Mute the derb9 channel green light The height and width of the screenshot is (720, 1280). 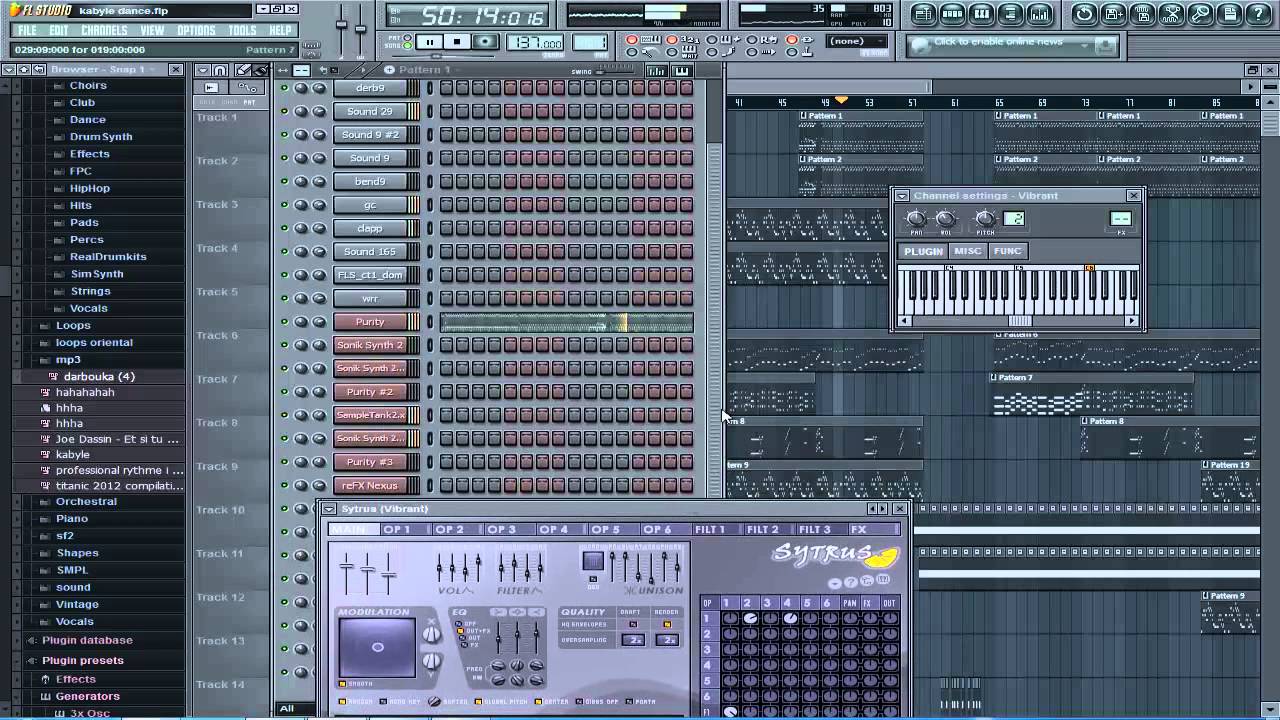tap(284, 88)
